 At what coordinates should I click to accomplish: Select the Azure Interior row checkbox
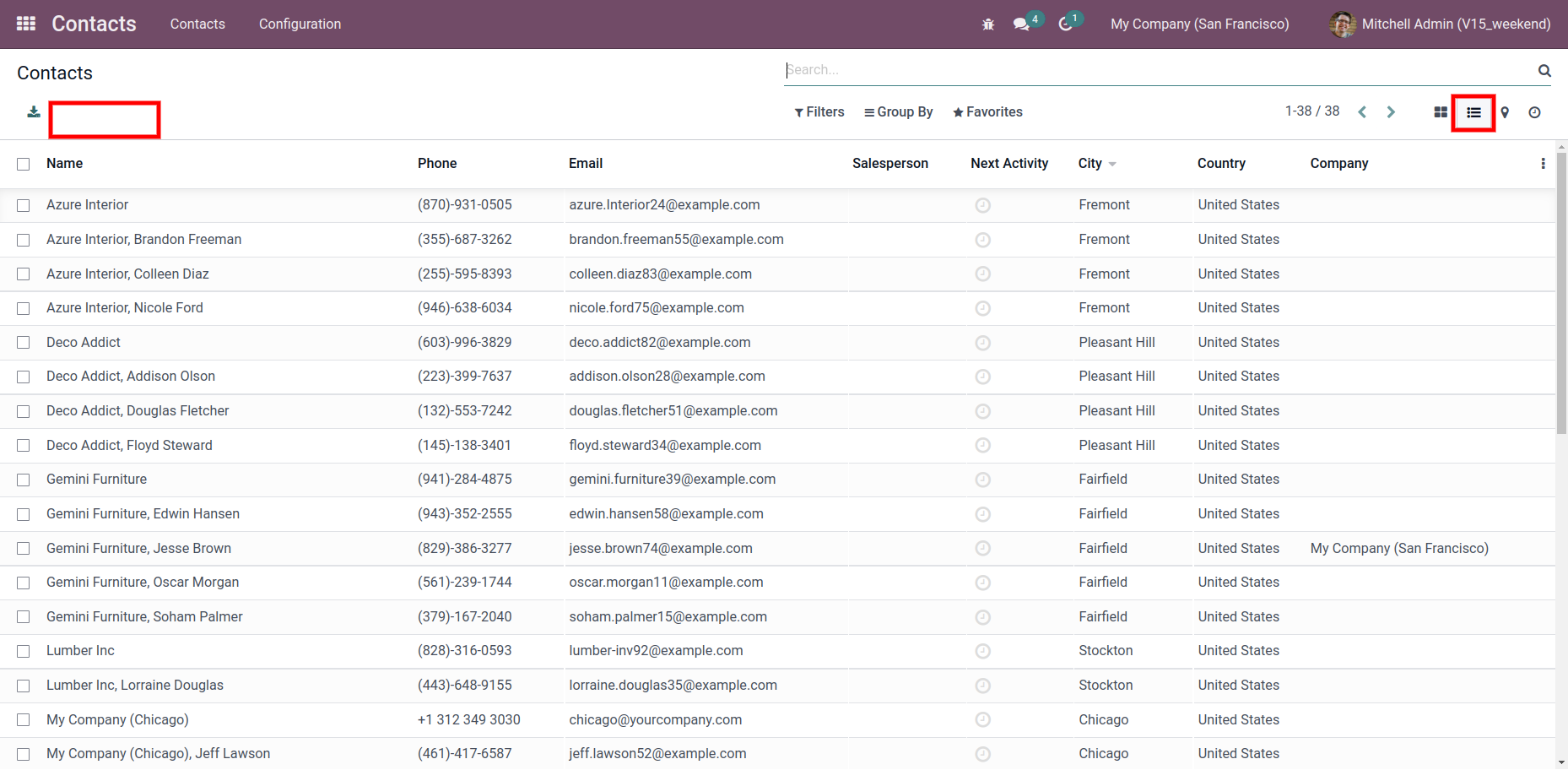[x=23, y=205]
